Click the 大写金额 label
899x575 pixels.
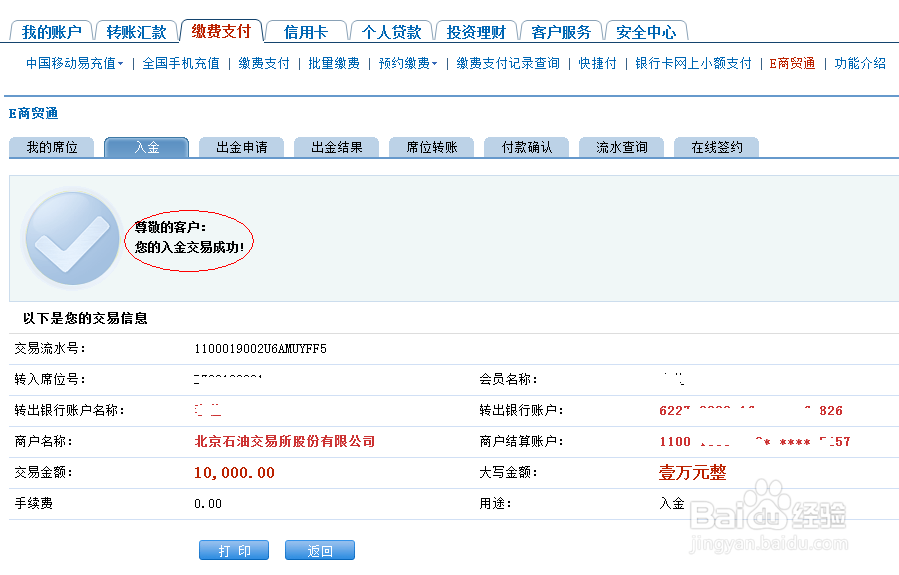[509, 472]
